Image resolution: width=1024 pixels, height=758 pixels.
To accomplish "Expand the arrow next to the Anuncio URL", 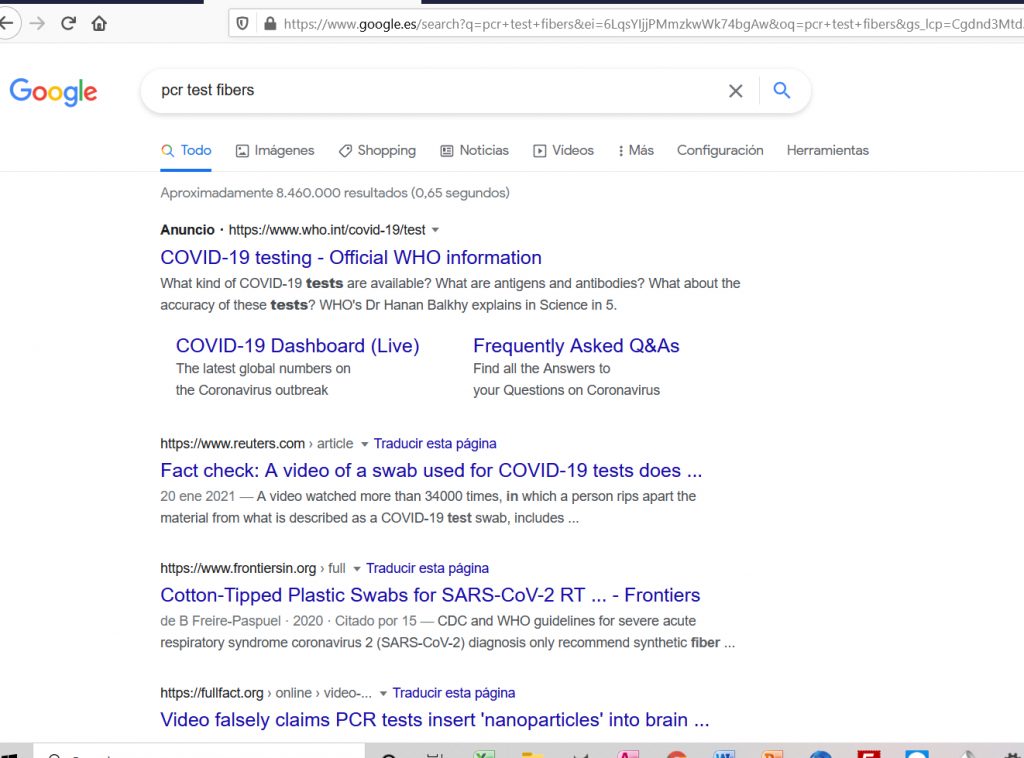I will [433, 229].
